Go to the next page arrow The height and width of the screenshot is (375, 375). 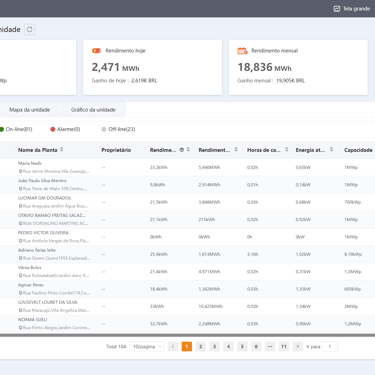(x=298, y=347)
